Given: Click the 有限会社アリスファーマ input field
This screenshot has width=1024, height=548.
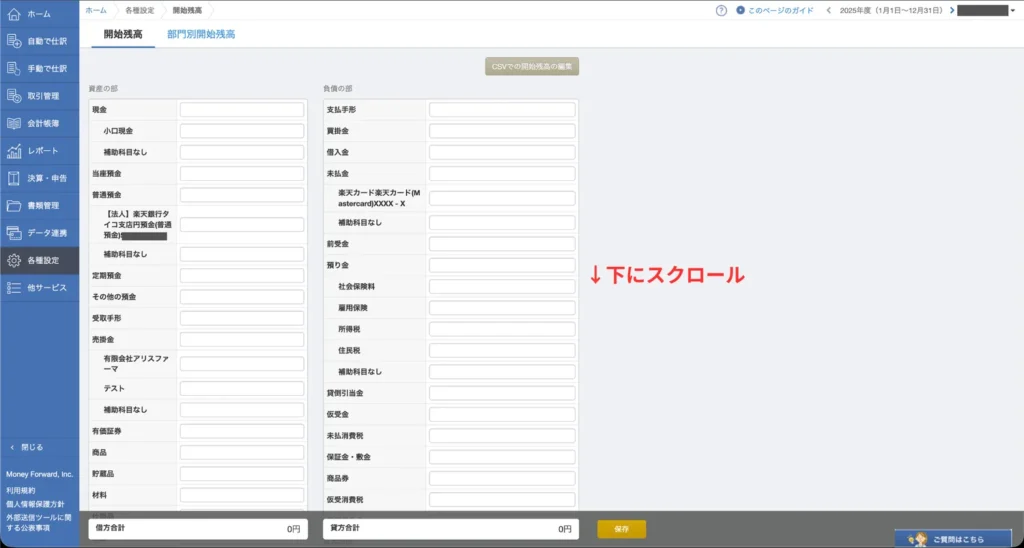Looking at the screenshot, I should click(242, 364).
